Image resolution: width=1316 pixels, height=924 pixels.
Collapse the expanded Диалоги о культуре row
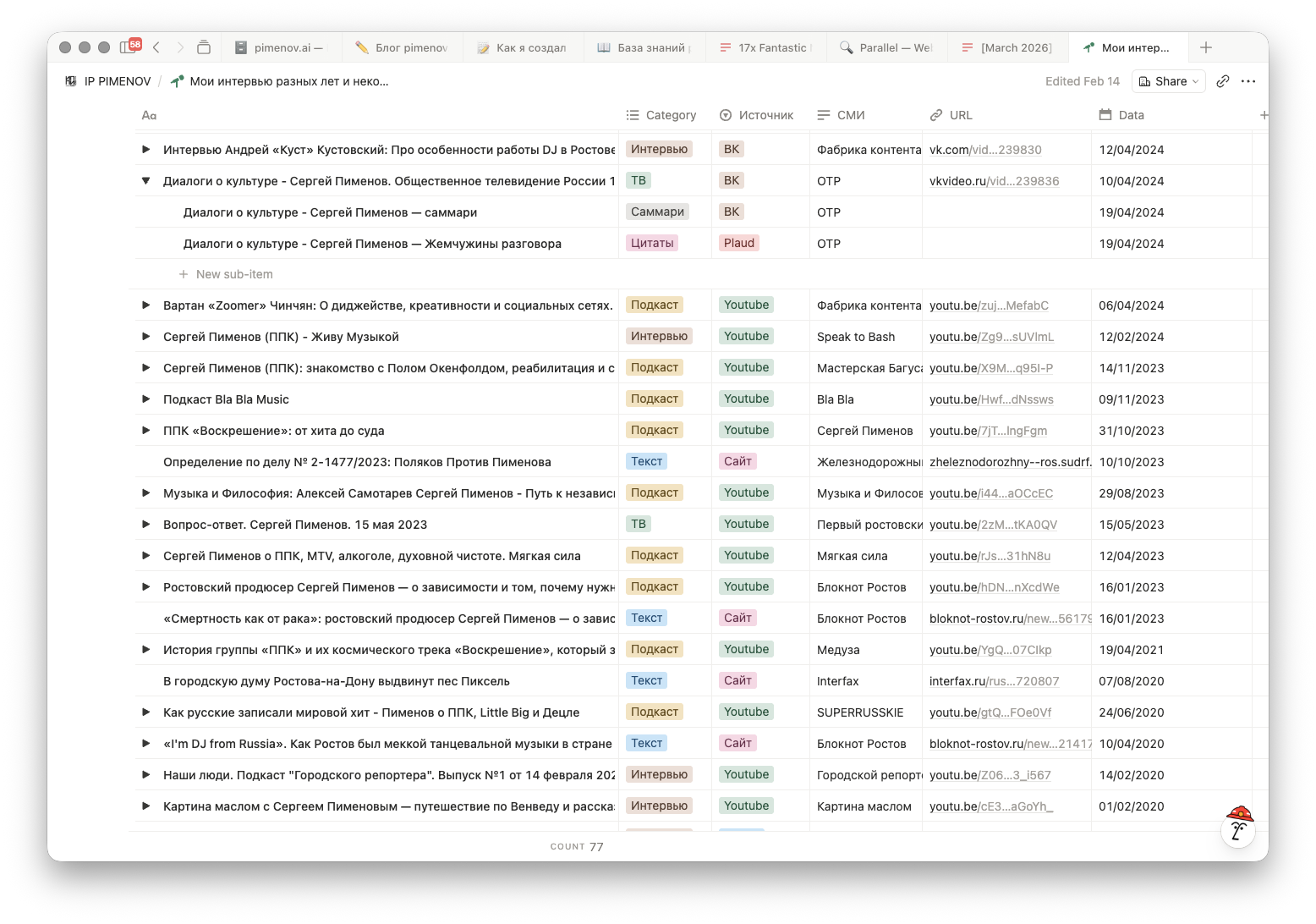click(x=145, y=181)
